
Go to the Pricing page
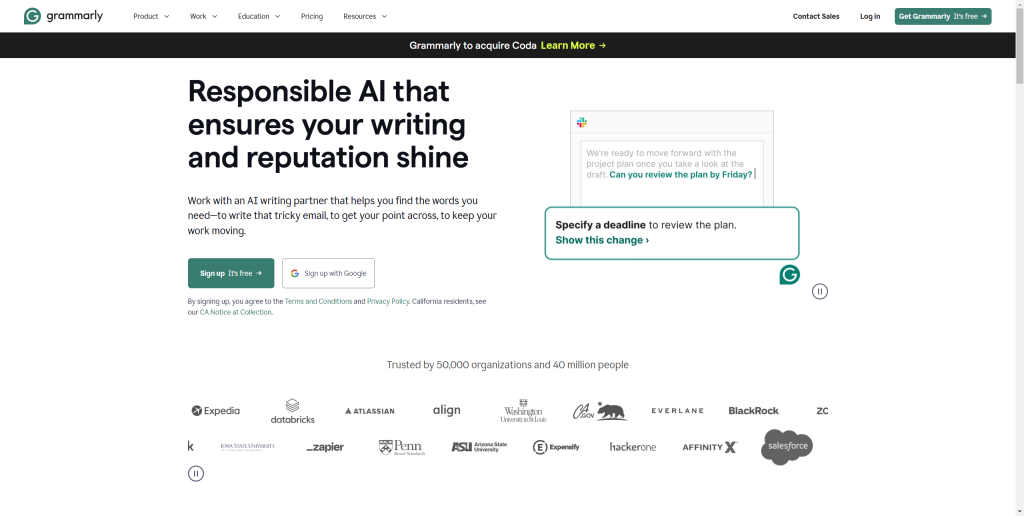tap(312, 16)
